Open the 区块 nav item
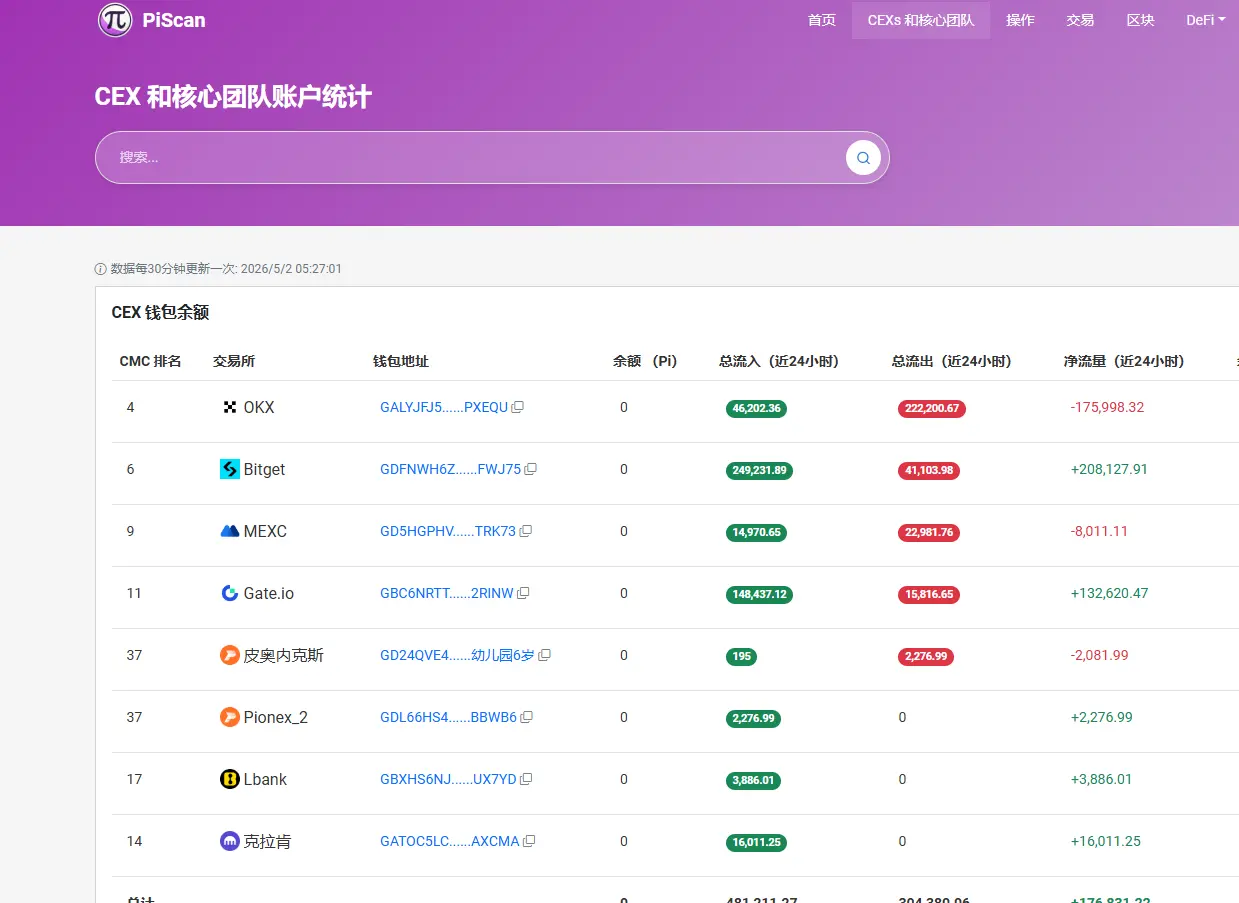The height and width of the screenshot is (903, 1239). 1140,20
